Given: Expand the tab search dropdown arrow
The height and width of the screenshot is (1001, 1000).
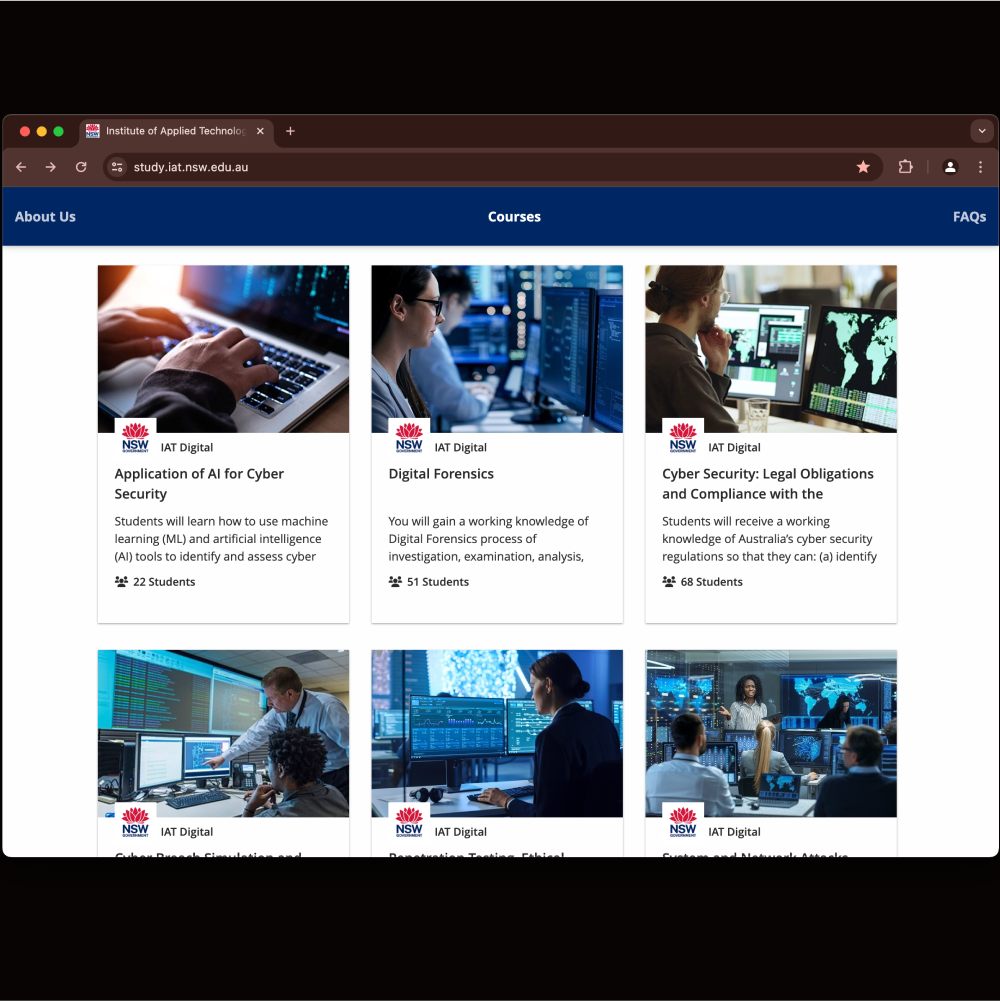Looking at the screenshot, I should pyautogui.click(x=982, y=131).
